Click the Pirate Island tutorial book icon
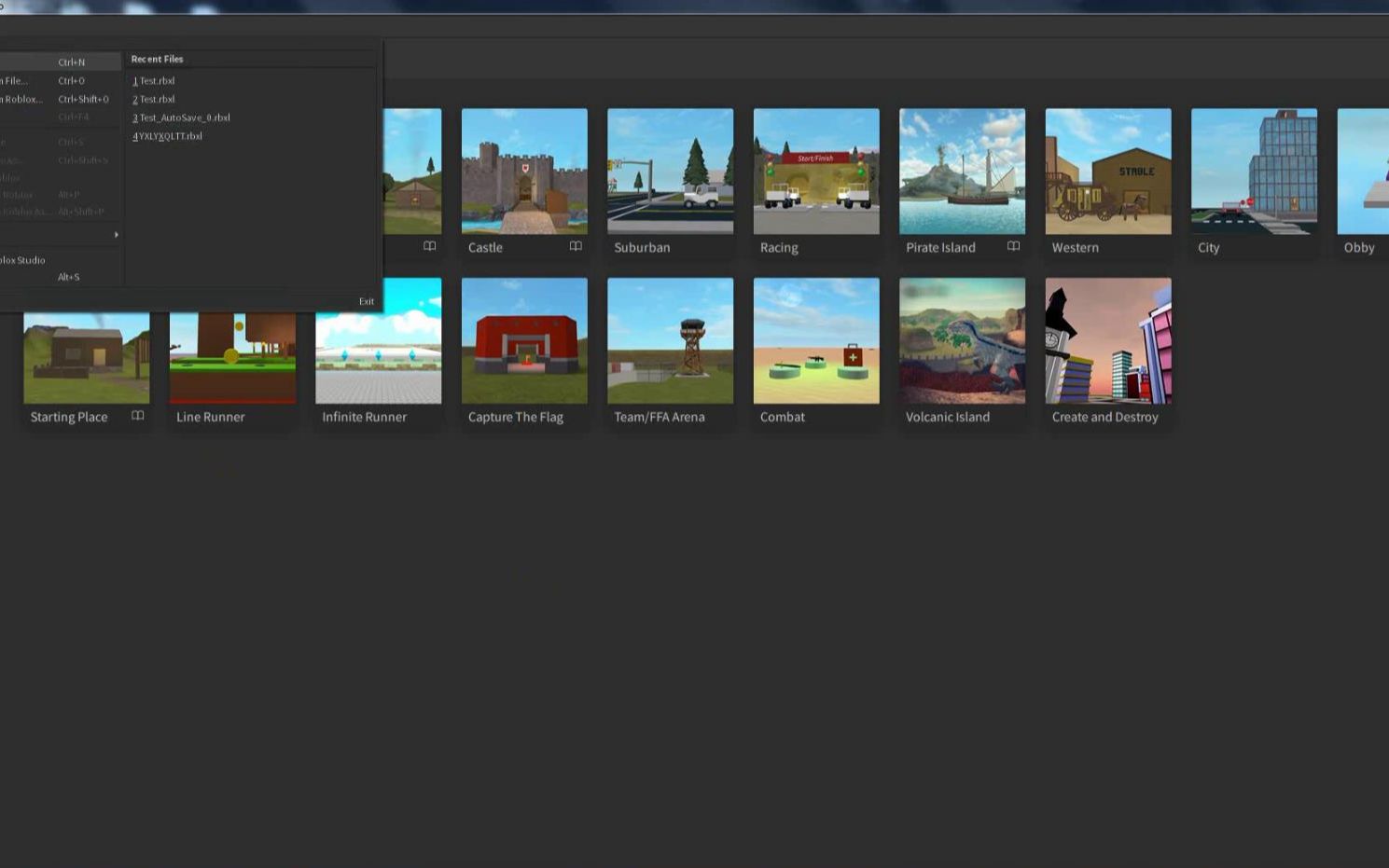 point(1012,246)
